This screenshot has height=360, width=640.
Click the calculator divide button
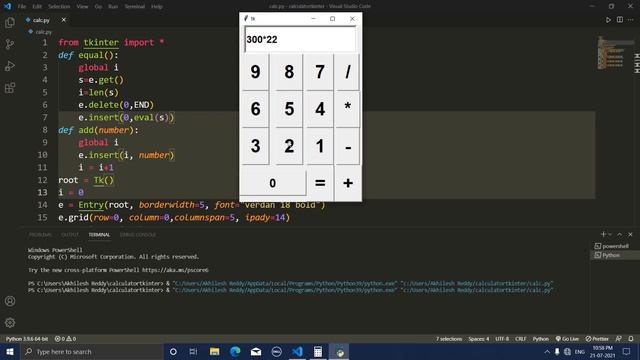tap(347, 72)
